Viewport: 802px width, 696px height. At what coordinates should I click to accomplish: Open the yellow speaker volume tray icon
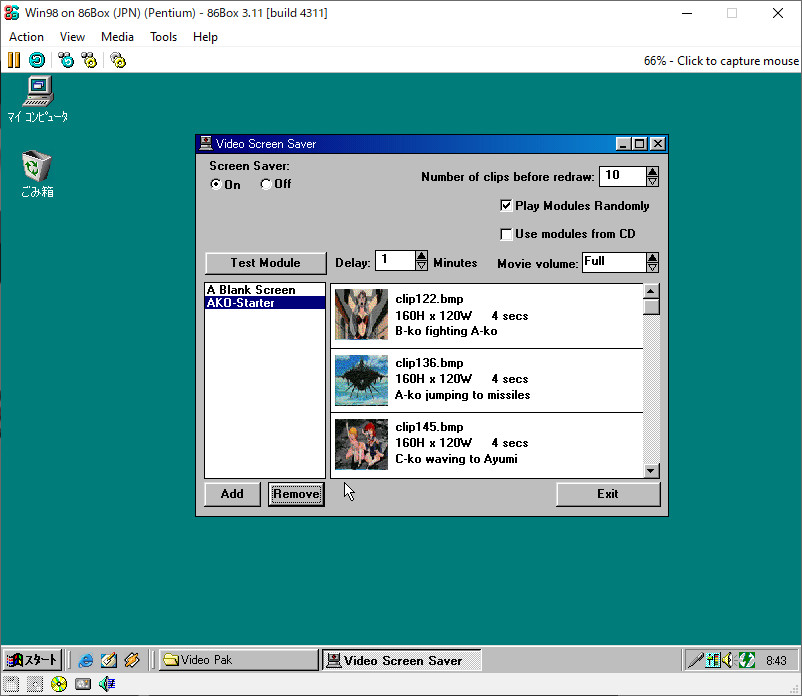728,660
